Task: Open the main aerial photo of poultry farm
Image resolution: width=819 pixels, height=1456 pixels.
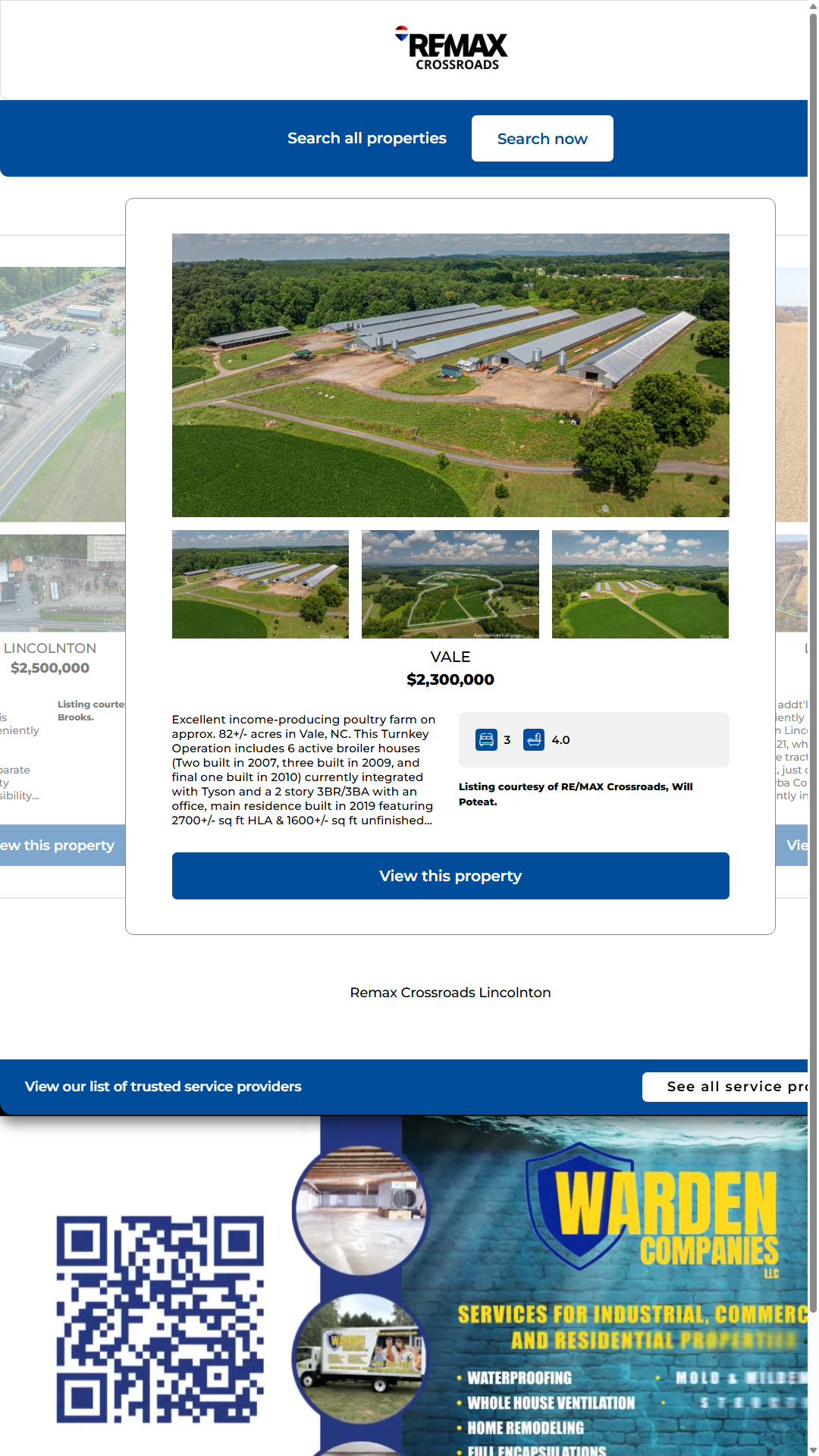Action: click(x=450, y=375)
